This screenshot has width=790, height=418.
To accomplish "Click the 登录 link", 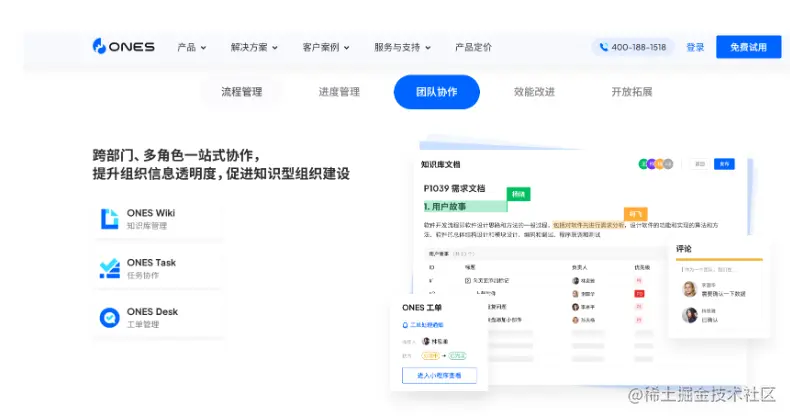I will (x=695, y=47).
